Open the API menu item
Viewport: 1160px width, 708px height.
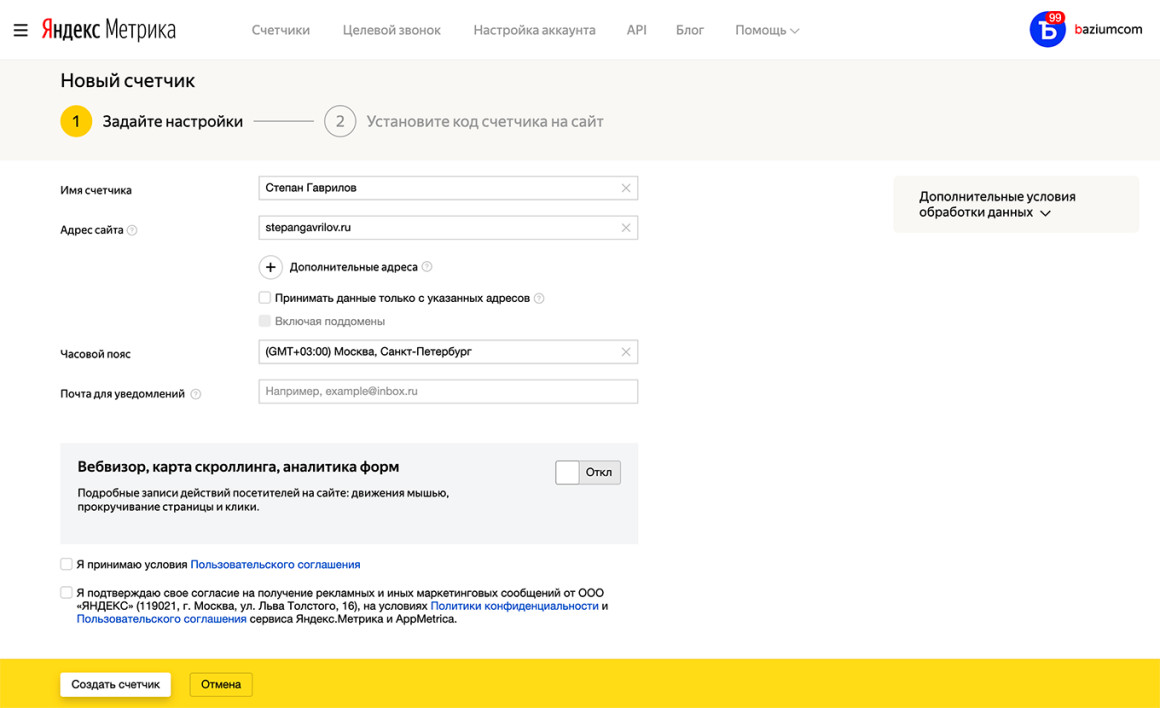[636, 30]
